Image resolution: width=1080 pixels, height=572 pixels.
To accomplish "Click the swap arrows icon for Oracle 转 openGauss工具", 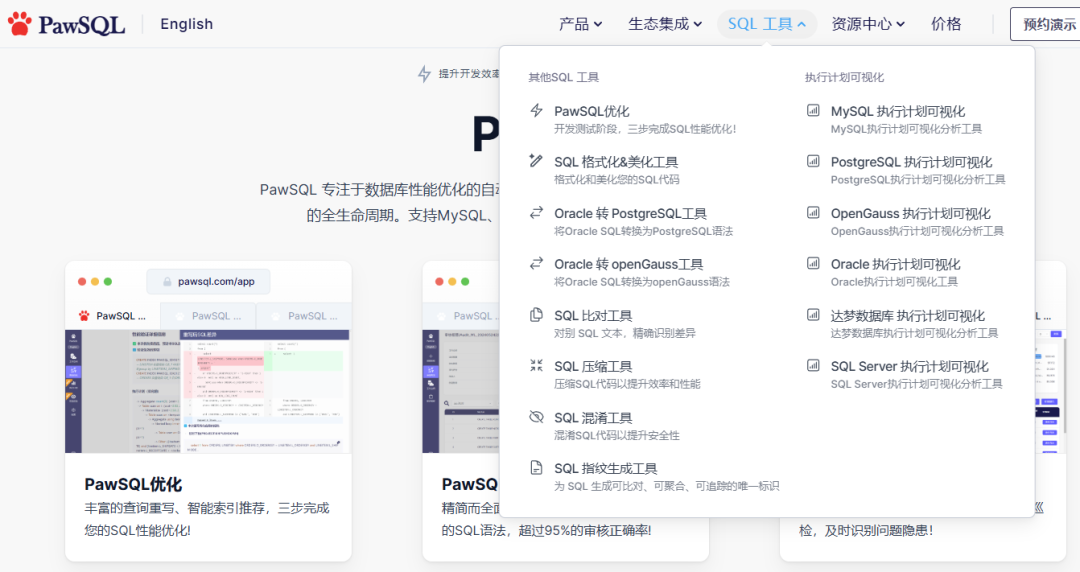I will [536, 263].
